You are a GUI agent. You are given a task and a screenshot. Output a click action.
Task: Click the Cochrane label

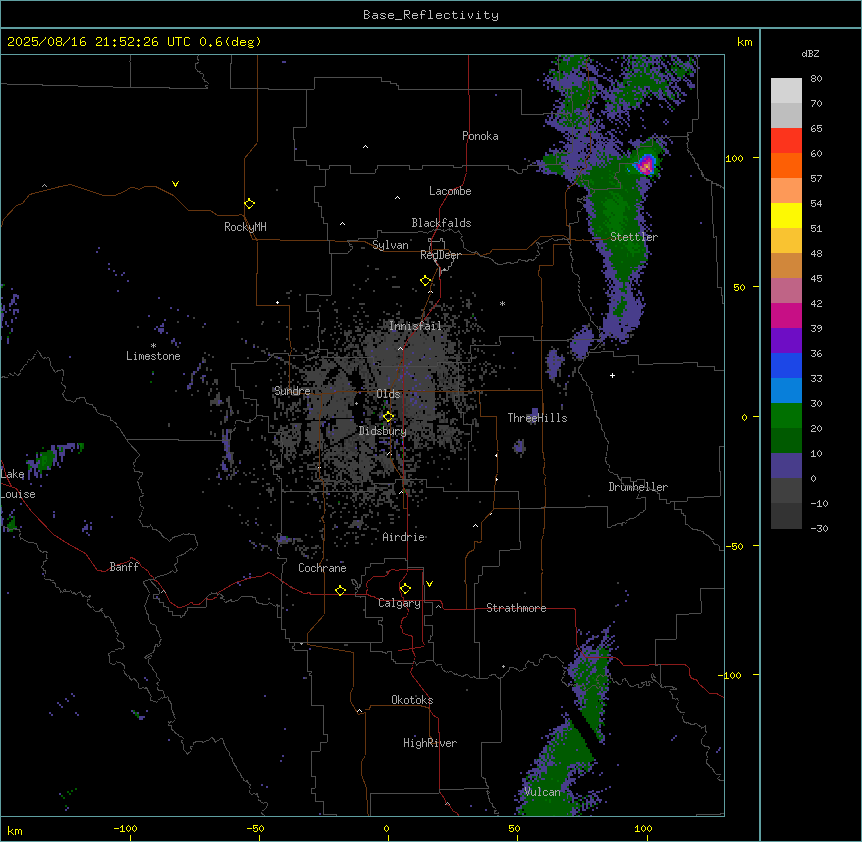pyautogui.click(x=322, y=568)
